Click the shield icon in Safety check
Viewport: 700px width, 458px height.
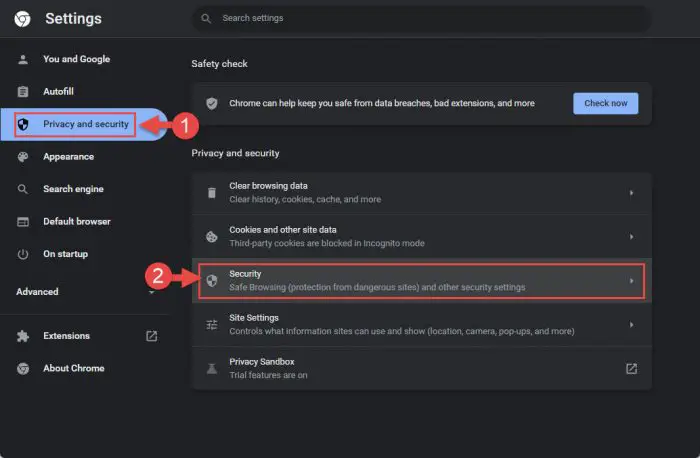212,103
